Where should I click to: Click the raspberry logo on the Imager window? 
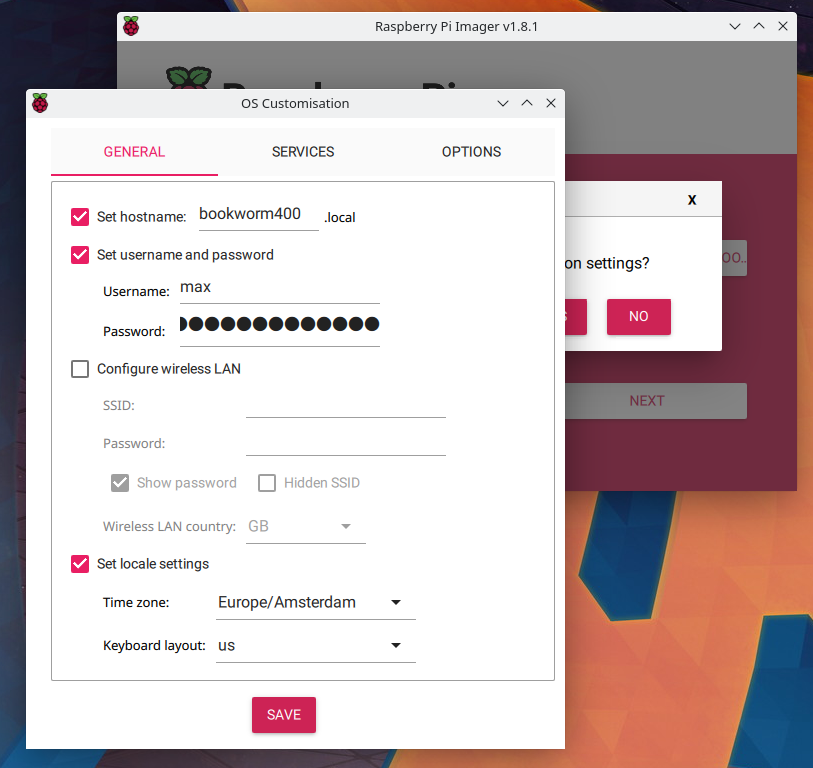pyautogui.click(x=130, y=26)
